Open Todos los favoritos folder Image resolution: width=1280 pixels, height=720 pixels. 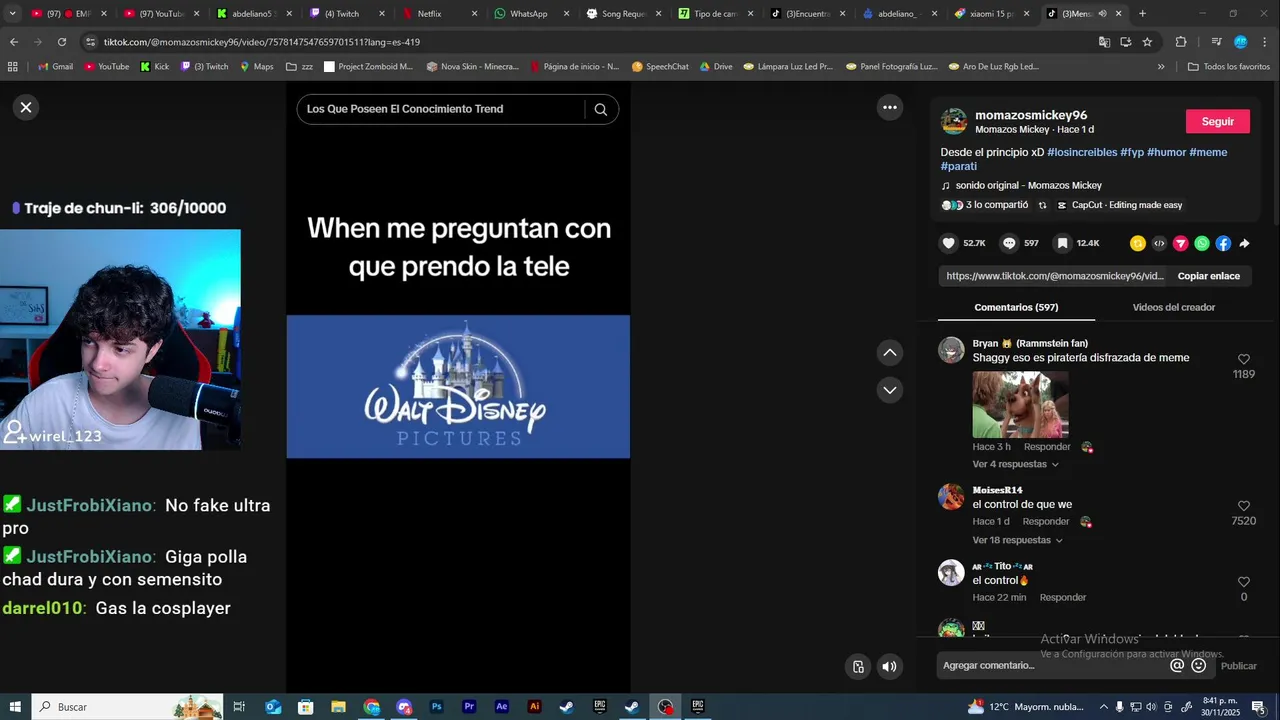coord(1229,67)
